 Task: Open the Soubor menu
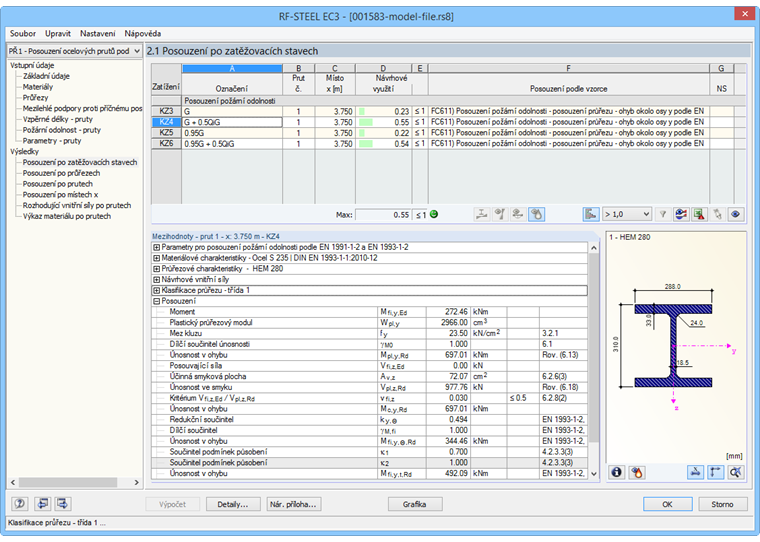[x=23, y=33]
